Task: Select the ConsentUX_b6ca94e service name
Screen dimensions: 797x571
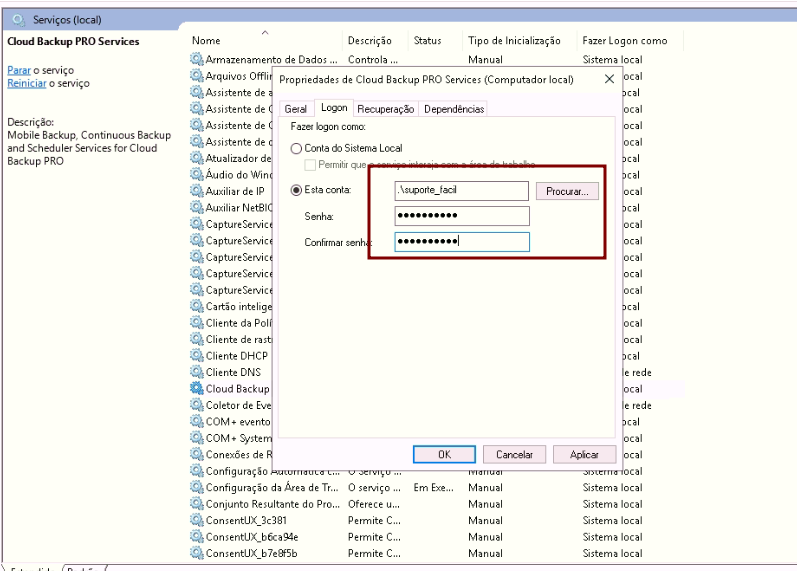Action: click(x=252, y=536)
